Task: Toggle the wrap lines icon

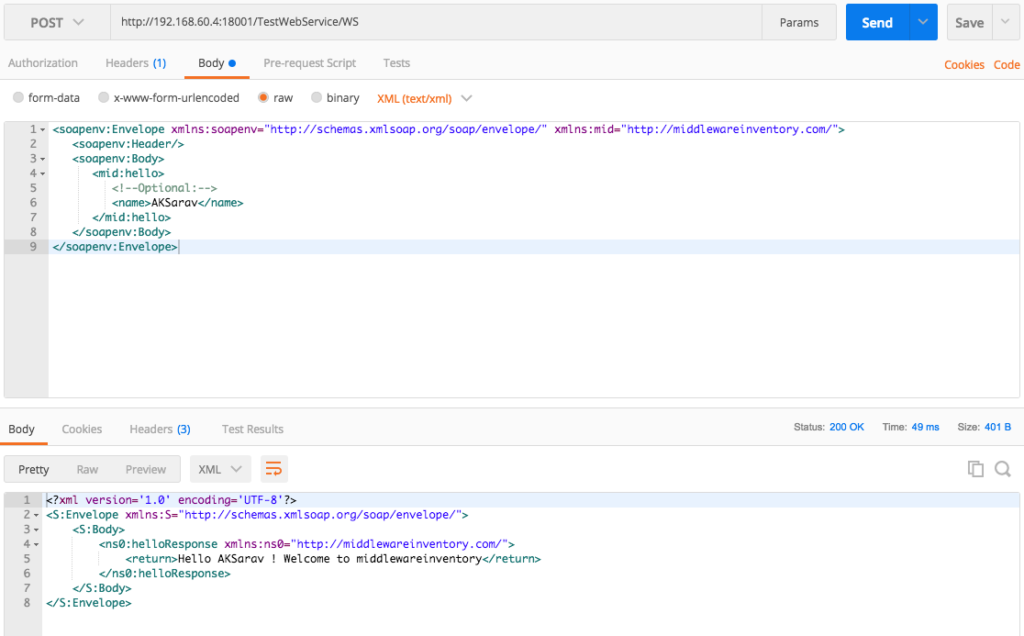Action: tap(273, 469)
